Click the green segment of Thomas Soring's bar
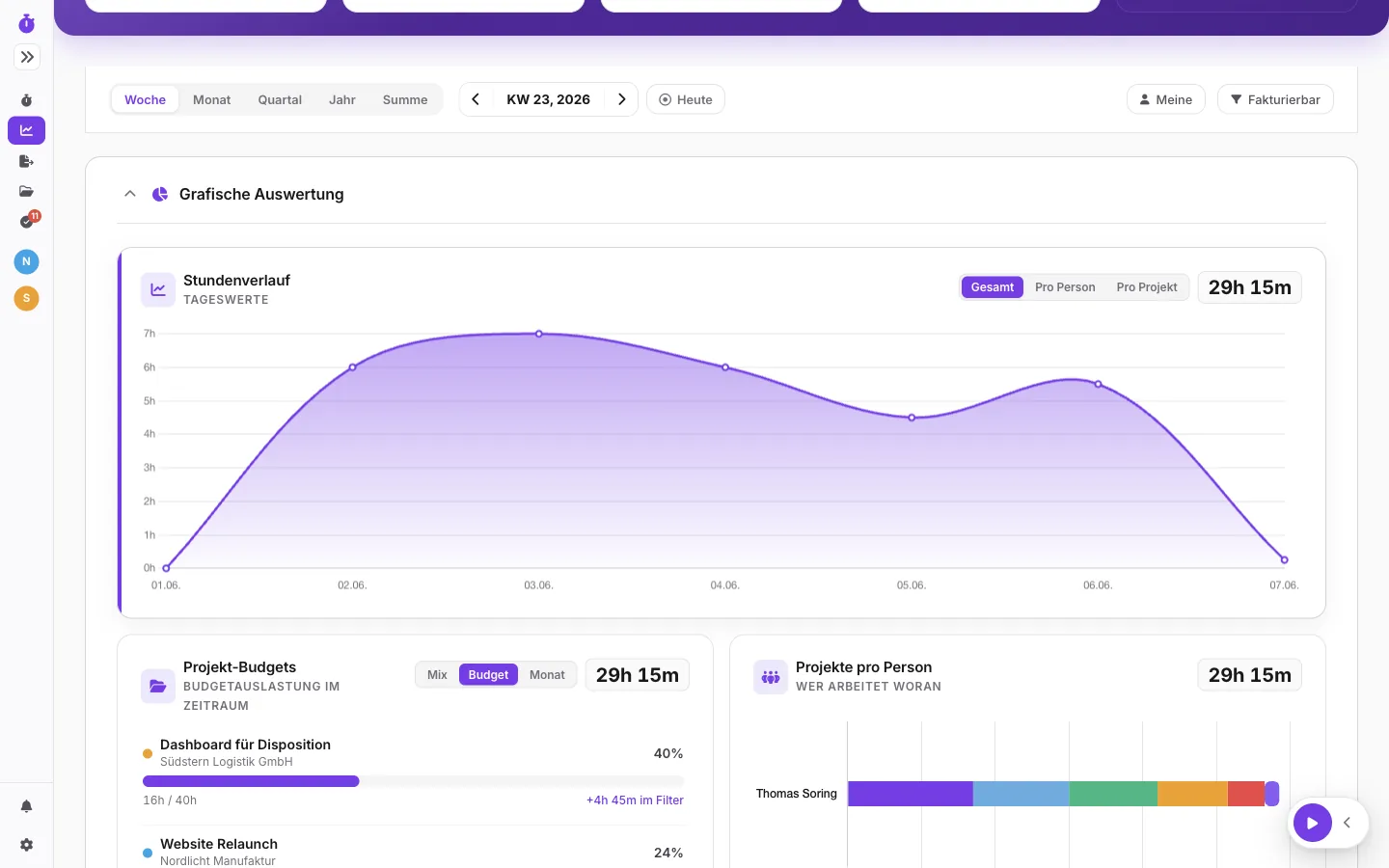Image resolution: width=1389 pixels, height=868 pixels. (x=1113, y=794)
